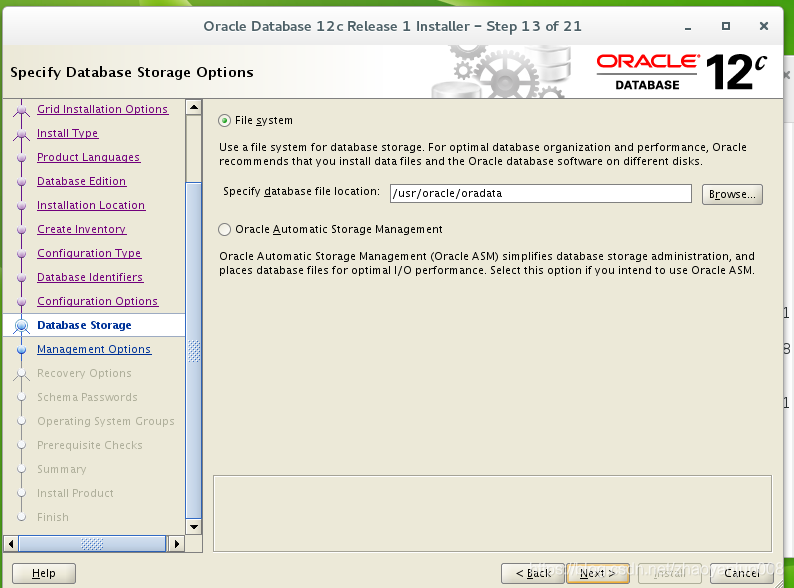Click step bullet beside Database Edition

coord(21,181)
